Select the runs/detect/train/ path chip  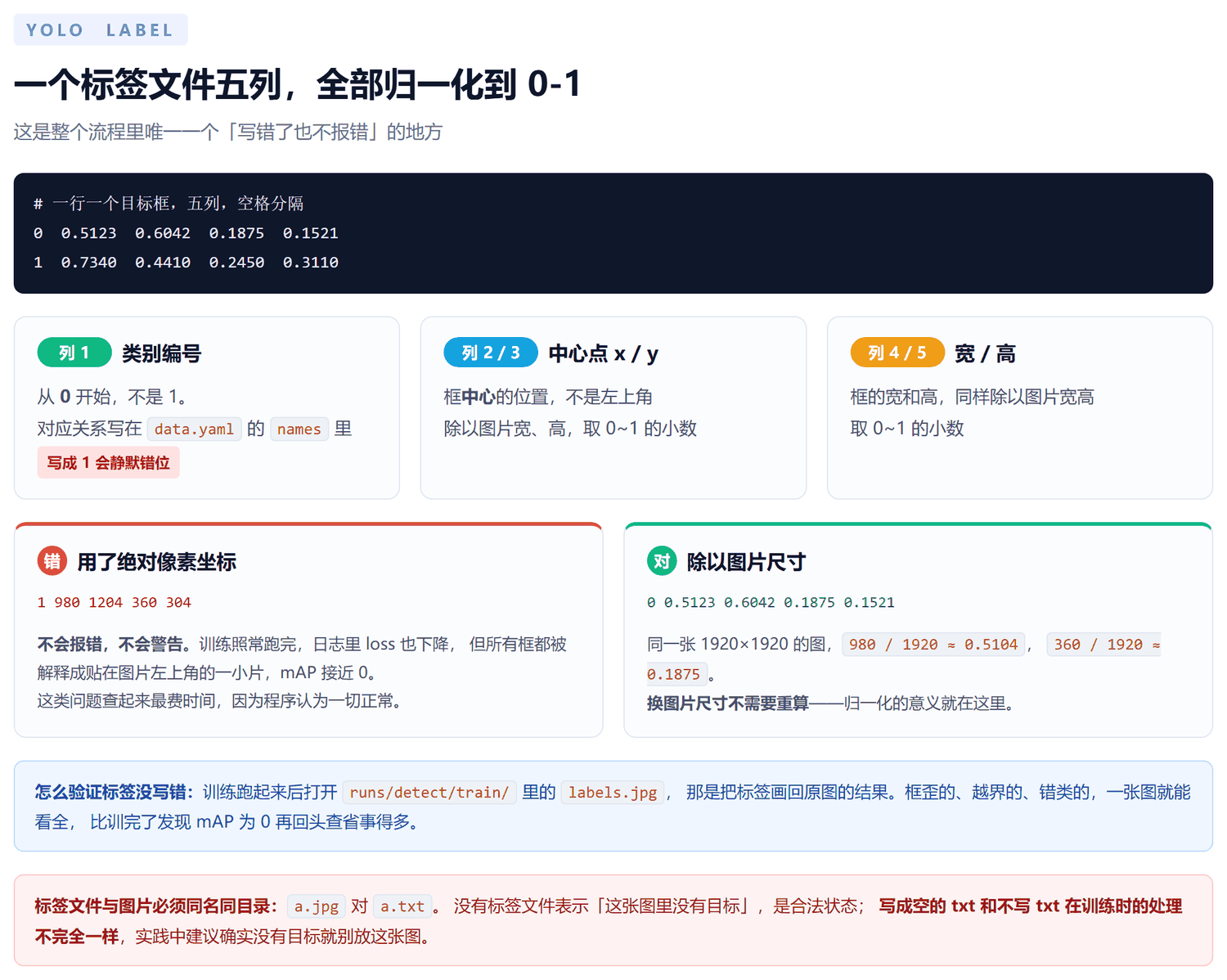[429, 793]
